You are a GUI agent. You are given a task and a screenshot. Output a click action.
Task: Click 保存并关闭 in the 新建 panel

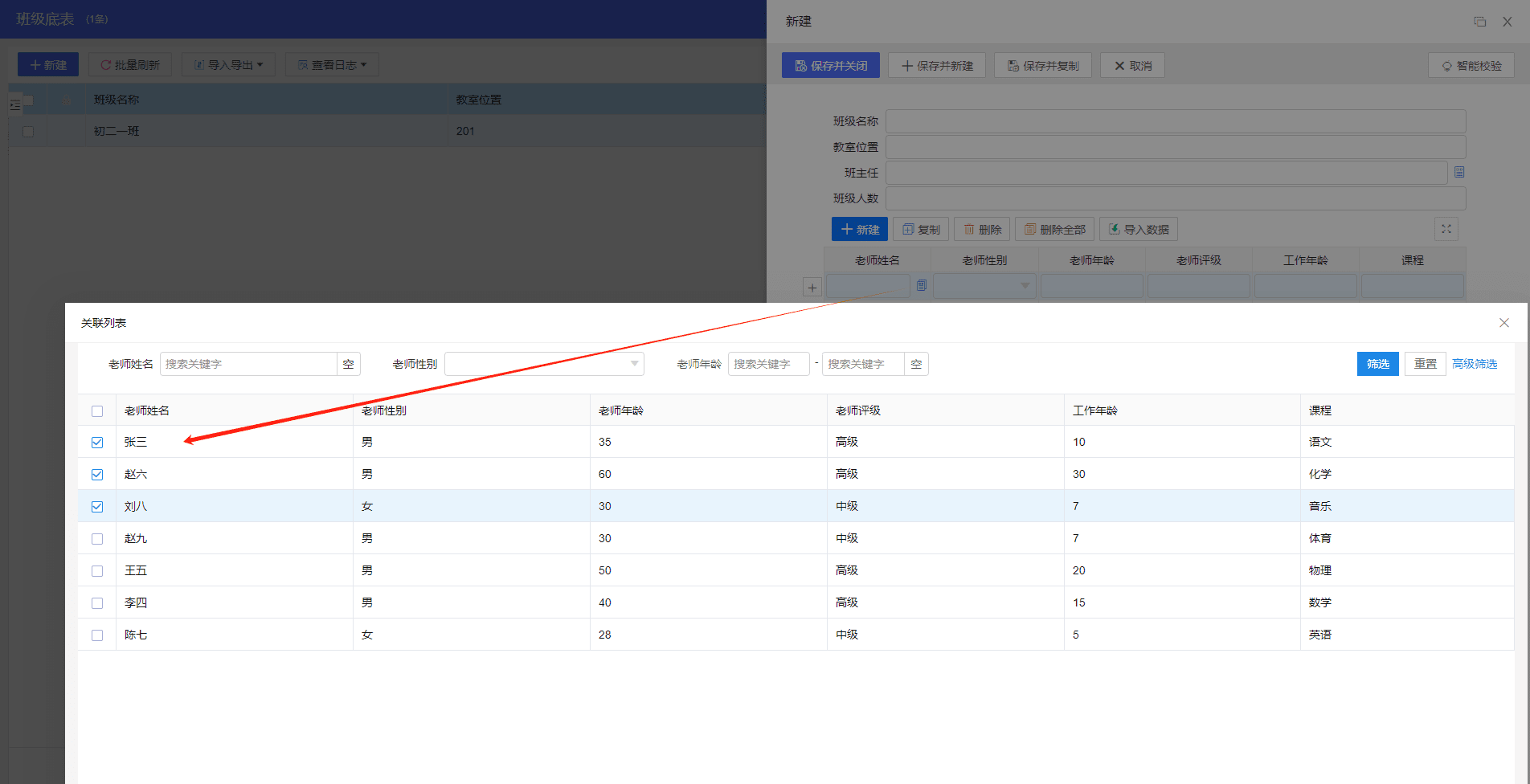[831, 65]
